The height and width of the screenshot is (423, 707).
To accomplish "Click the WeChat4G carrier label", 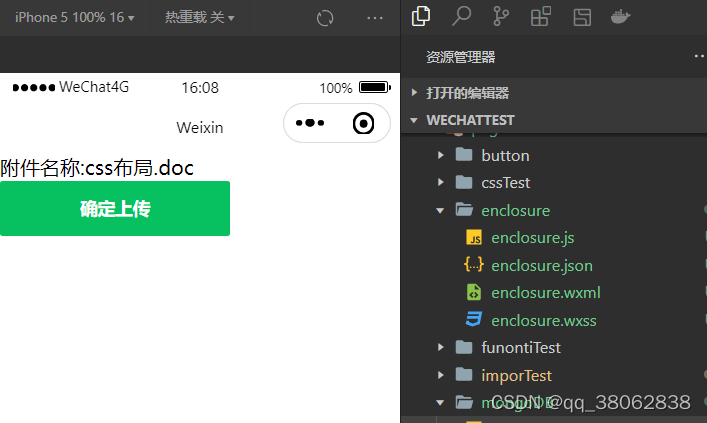I will tap(94, 87).
